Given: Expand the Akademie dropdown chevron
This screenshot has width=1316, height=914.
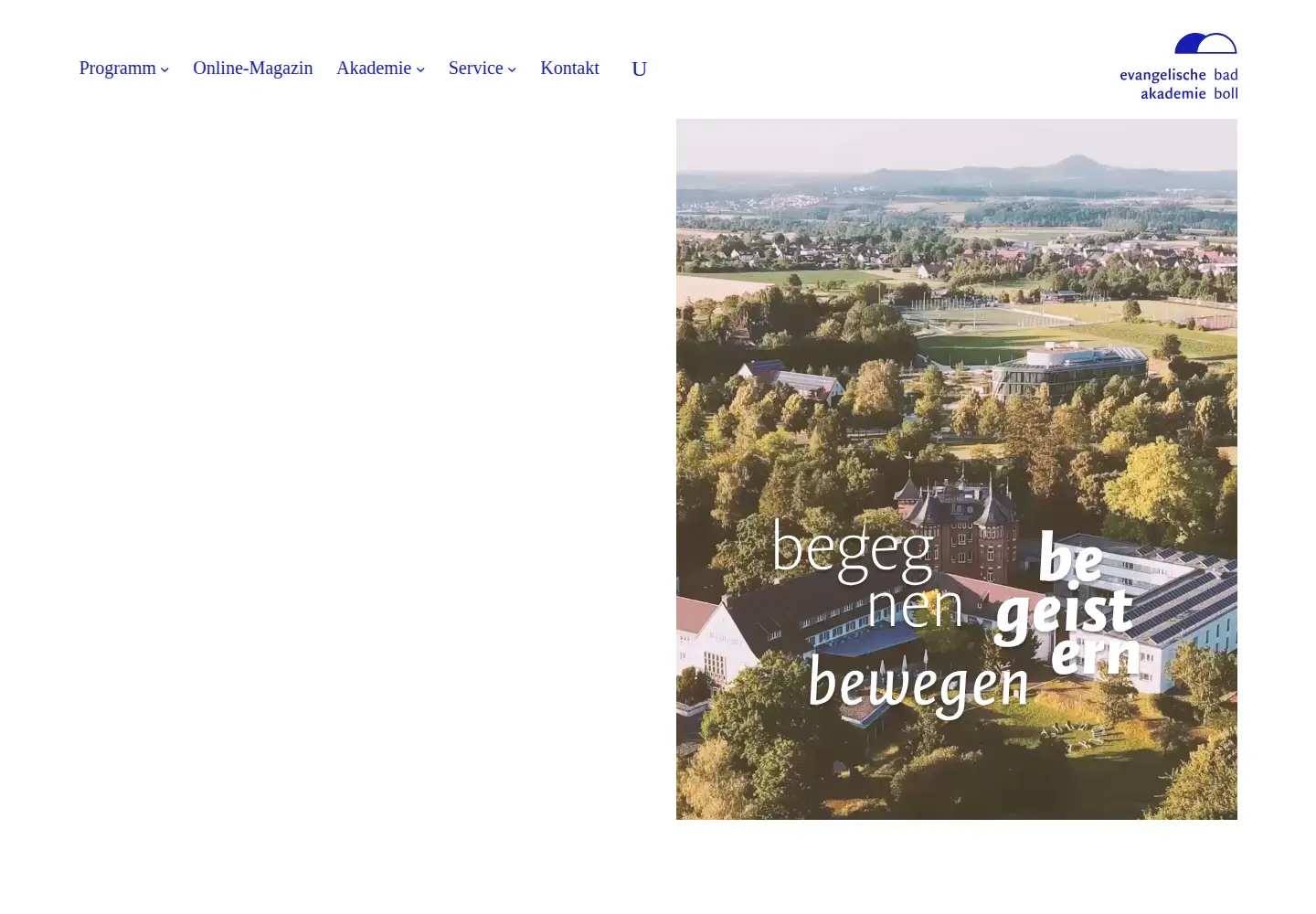Looking at the screenshot, I should (420, 69).
